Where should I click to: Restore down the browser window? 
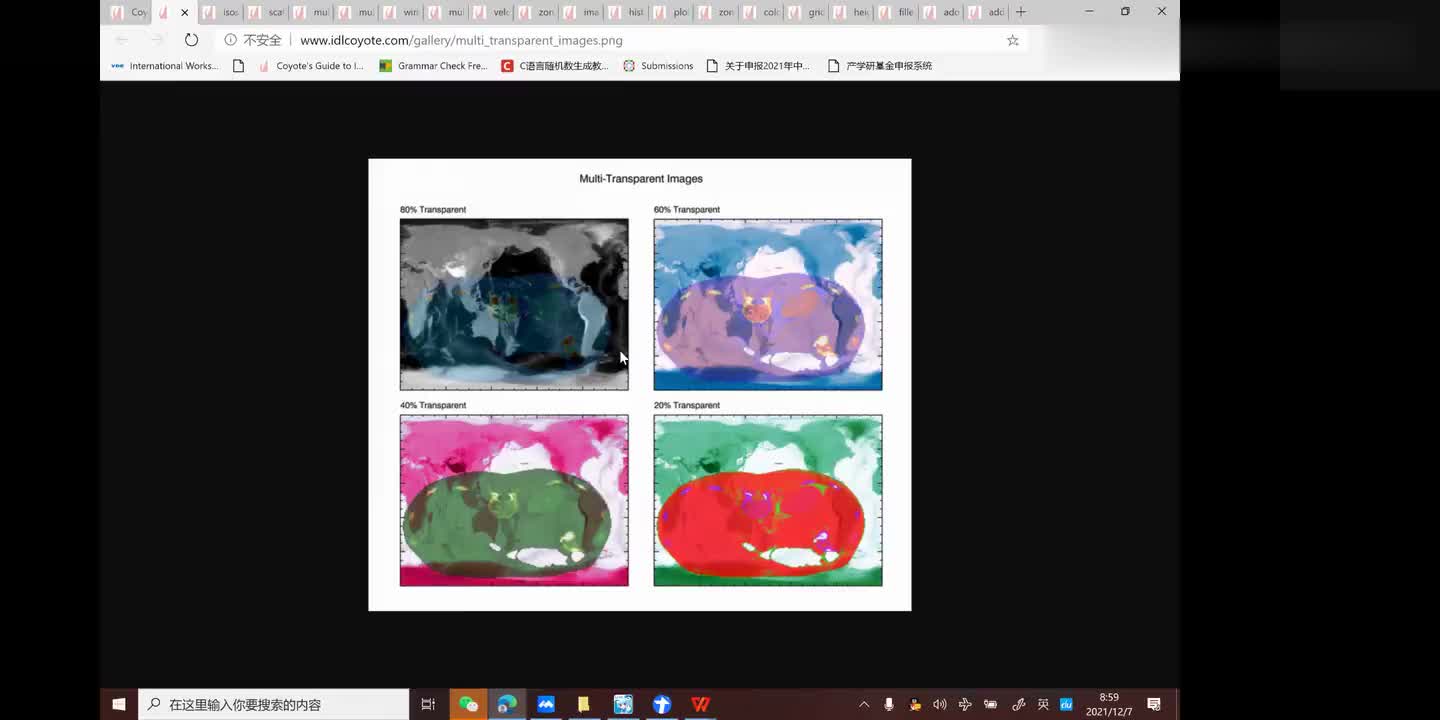click(1125, 12)
